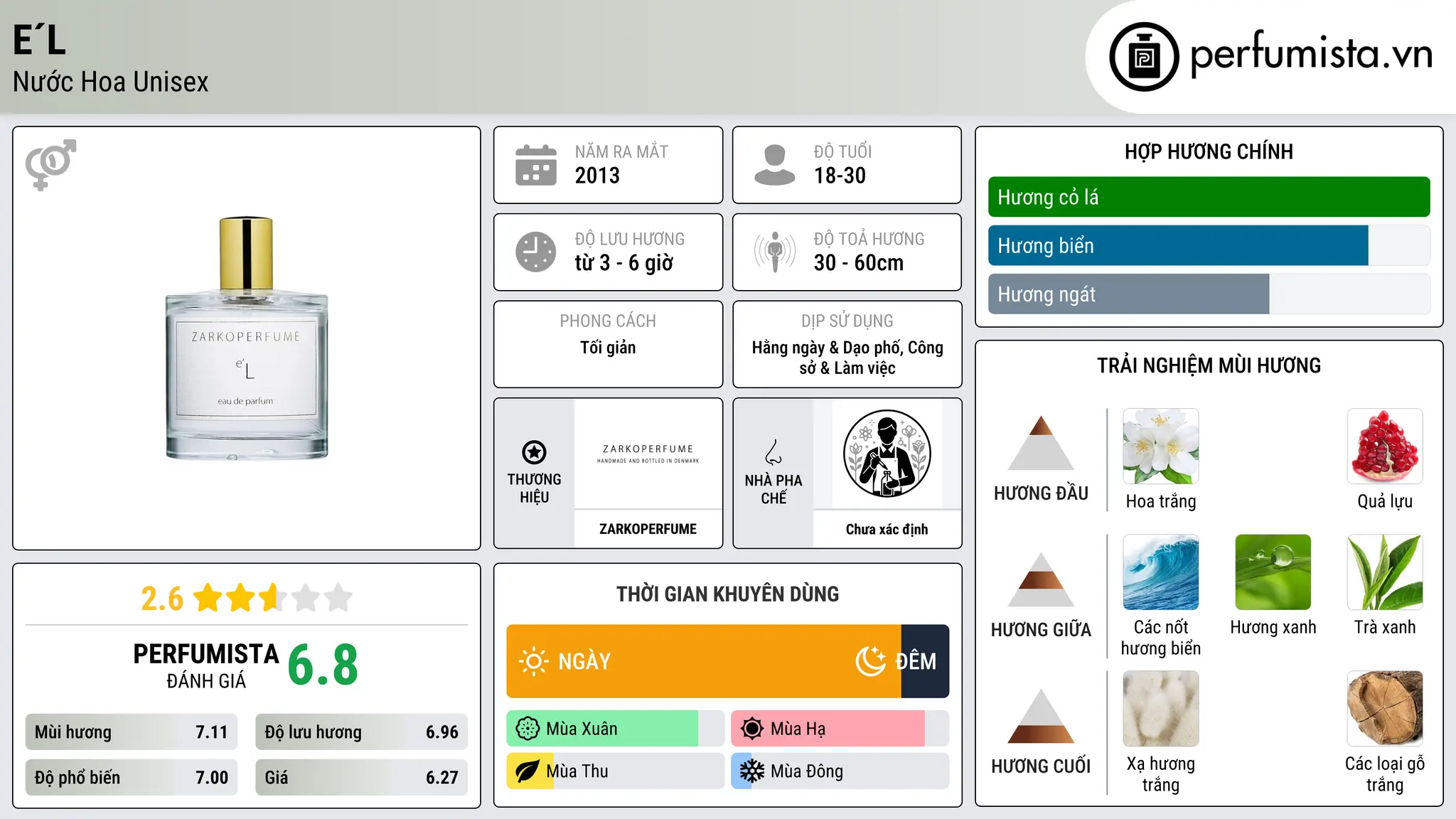
Task: Click the unisex gender symbol icon
Action: [x=50, y=164]
